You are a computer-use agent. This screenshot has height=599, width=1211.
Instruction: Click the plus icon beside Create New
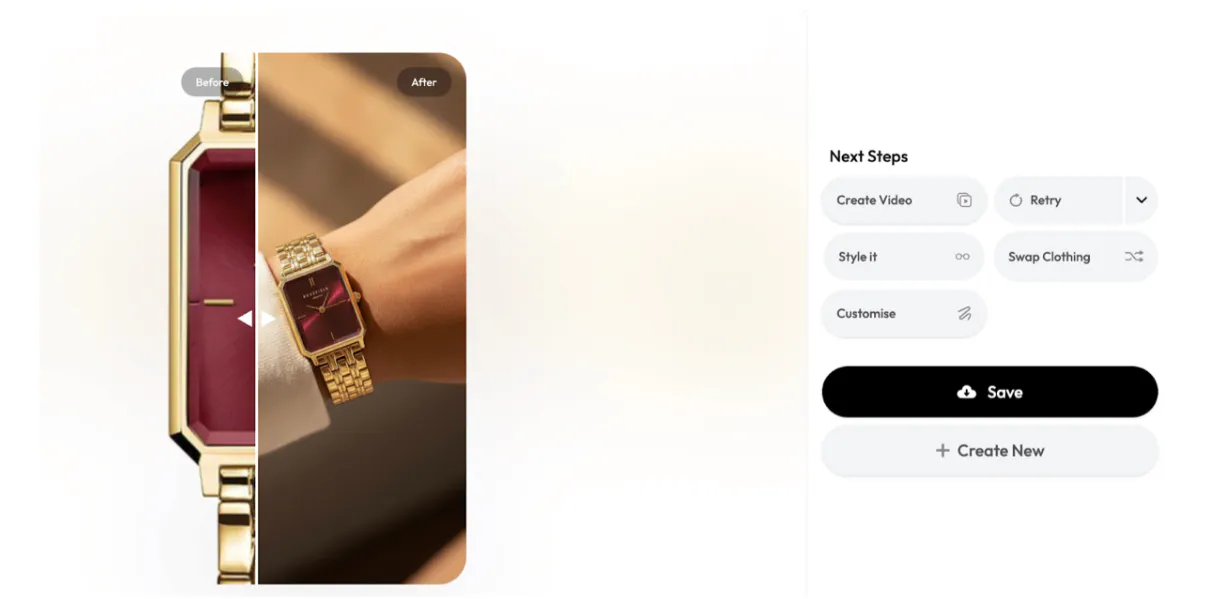pos(942,451)
